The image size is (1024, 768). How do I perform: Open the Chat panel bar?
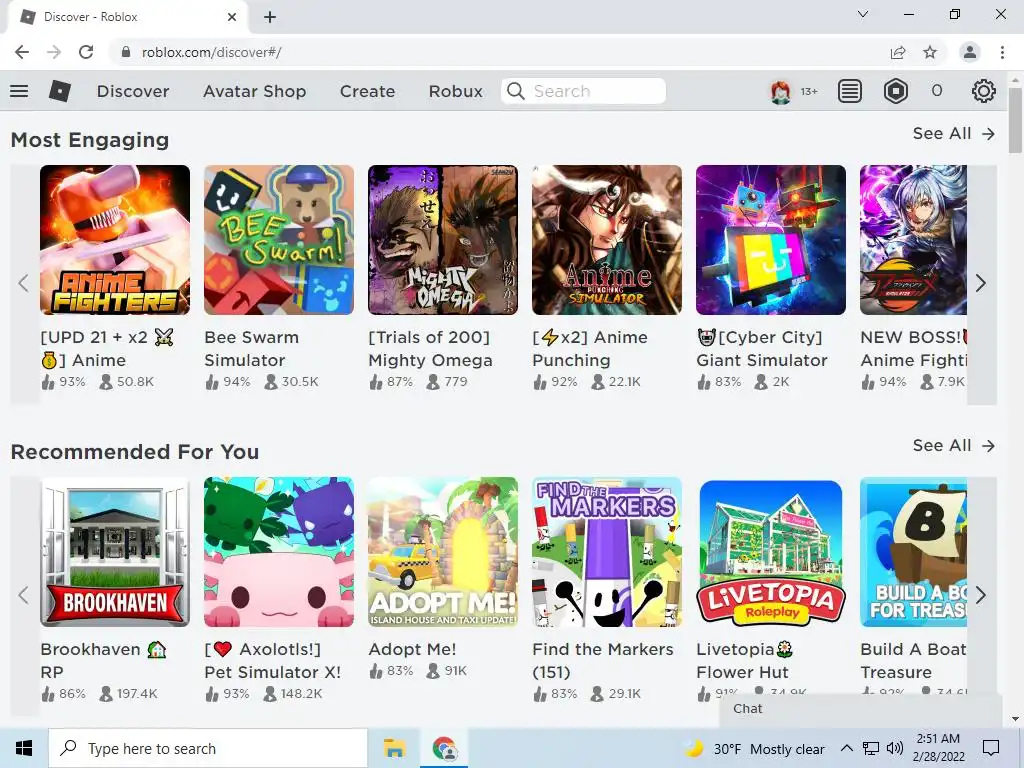(861, 709)
